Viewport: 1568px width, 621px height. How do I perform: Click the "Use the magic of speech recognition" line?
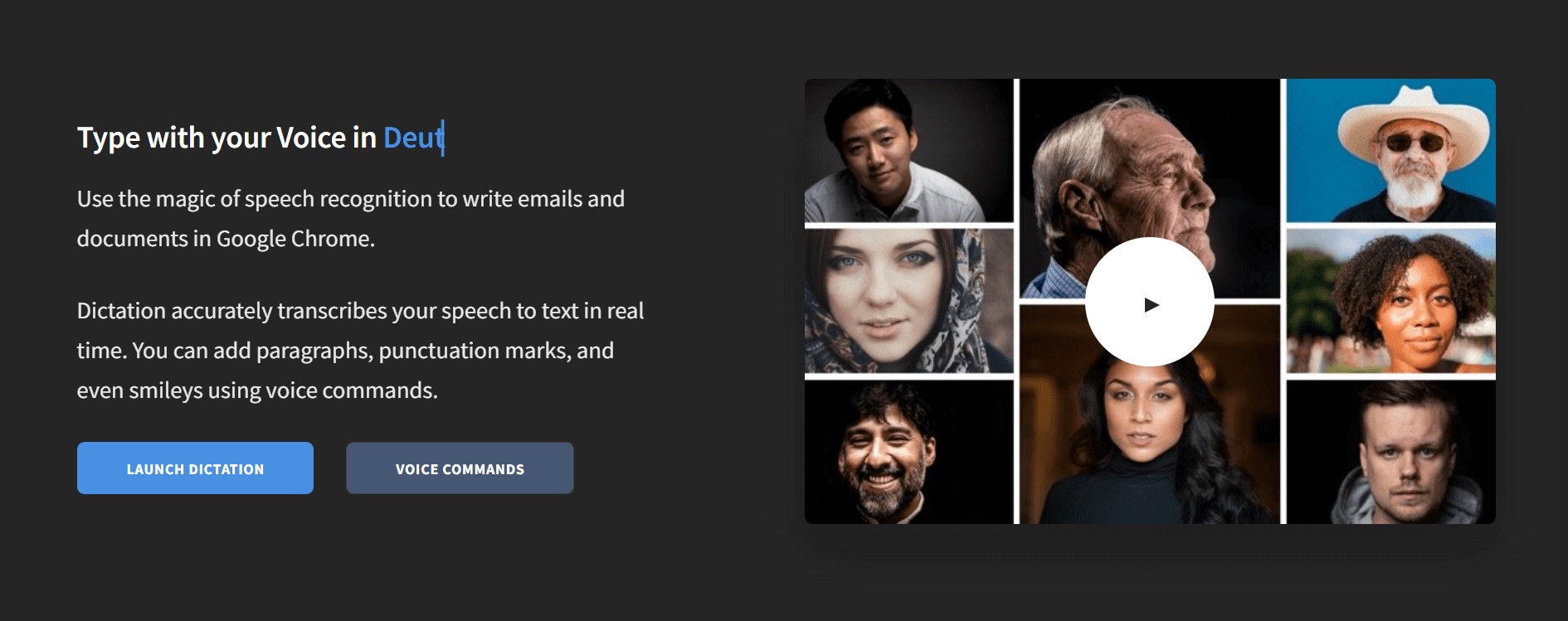pyautogui.click(x=351, y=199)
